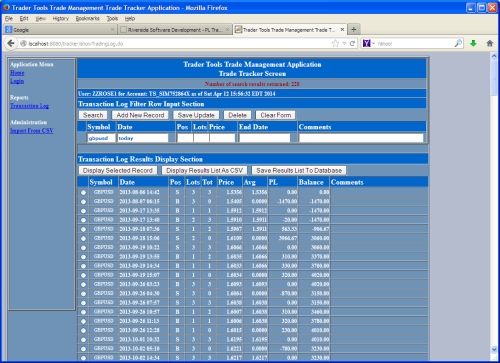The width and height of the screenshot is (500, 363).
Task: Open the Tools menu
Action: [x=112, y=18]
